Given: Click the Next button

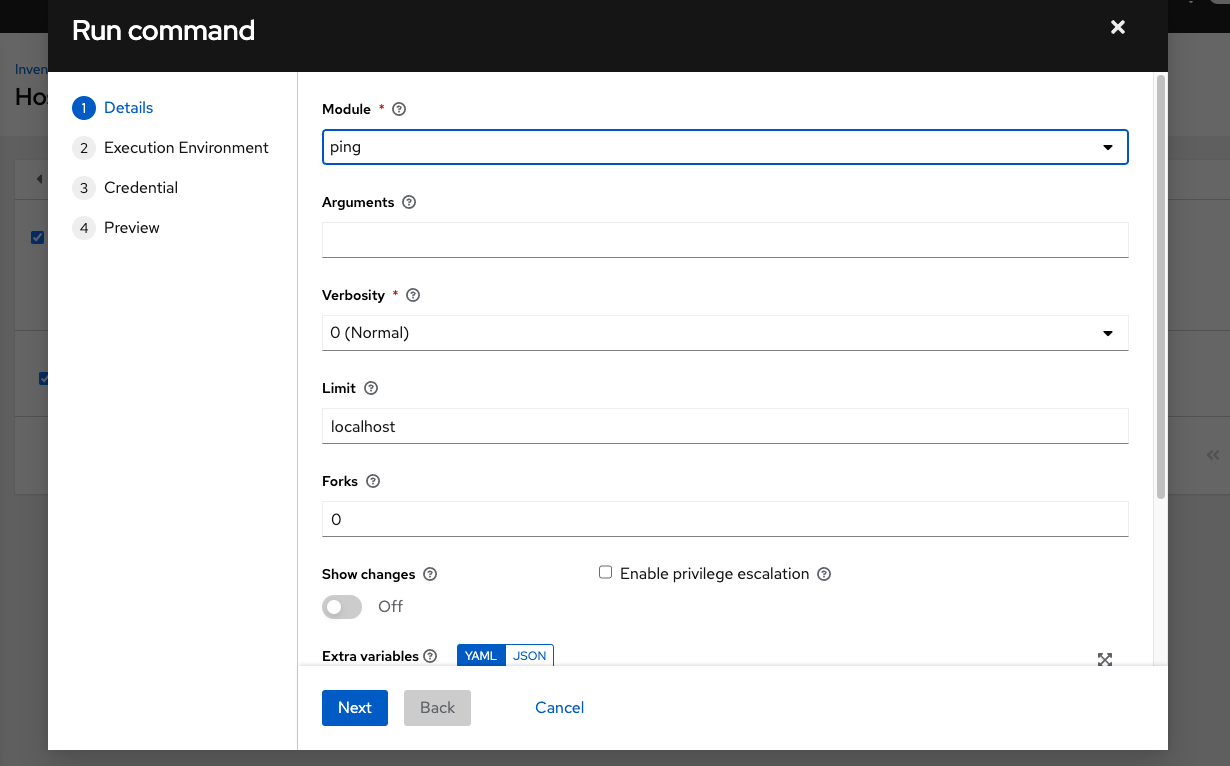Looking at the screenshot, I should 354,707.
